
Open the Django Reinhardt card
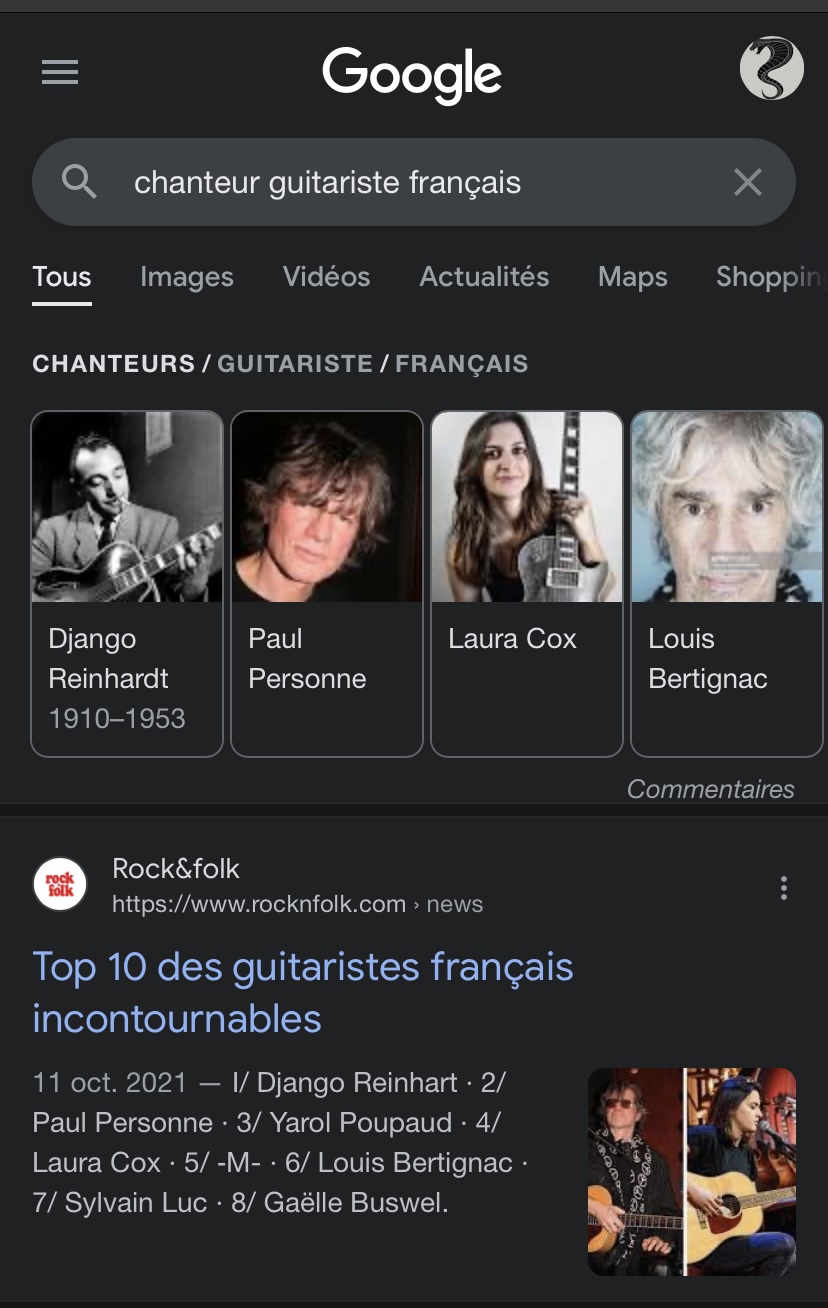click(127, 583)
